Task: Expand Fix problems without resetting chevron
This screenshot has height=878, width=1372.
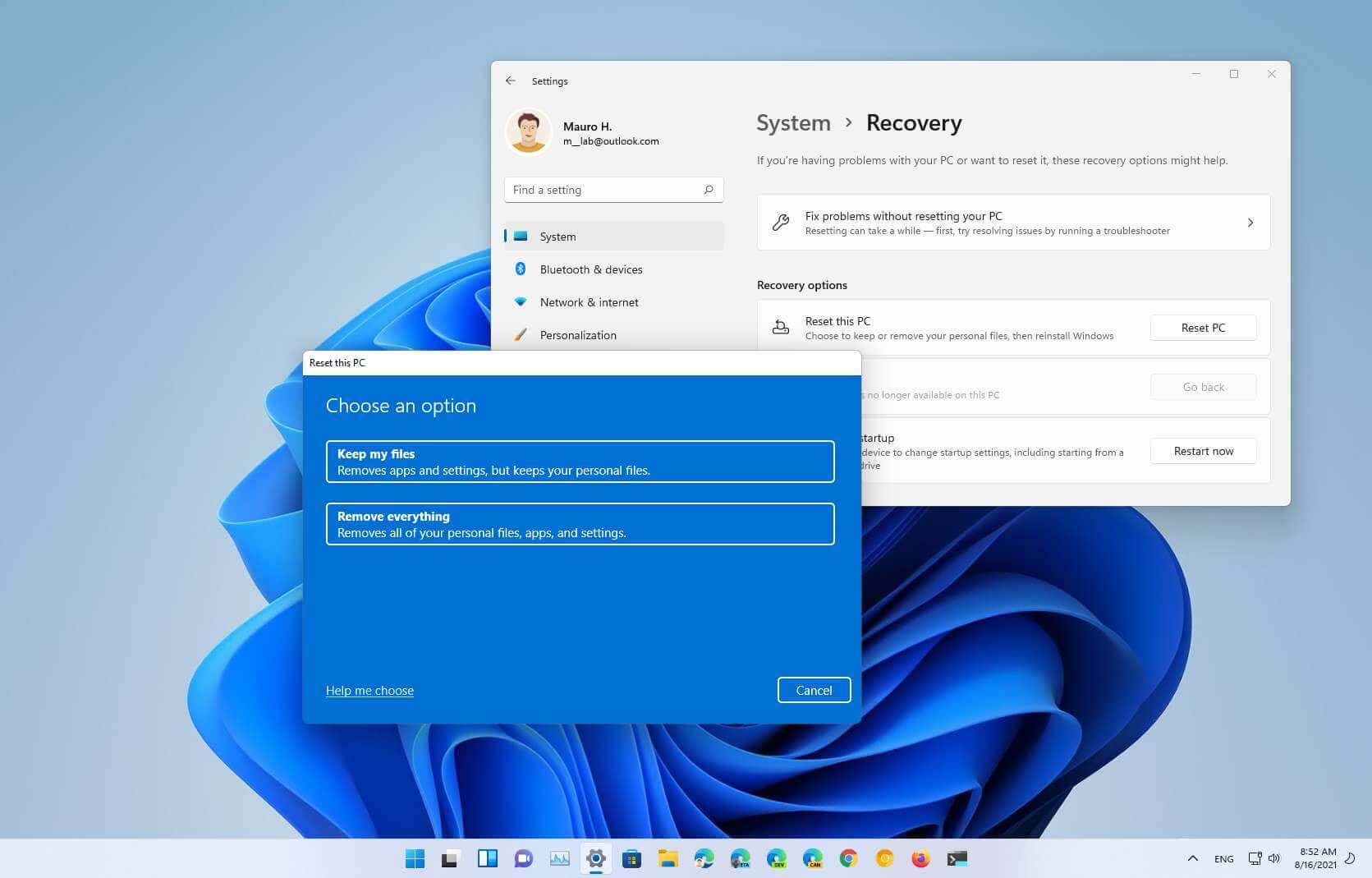Action: click(1250, 223)
